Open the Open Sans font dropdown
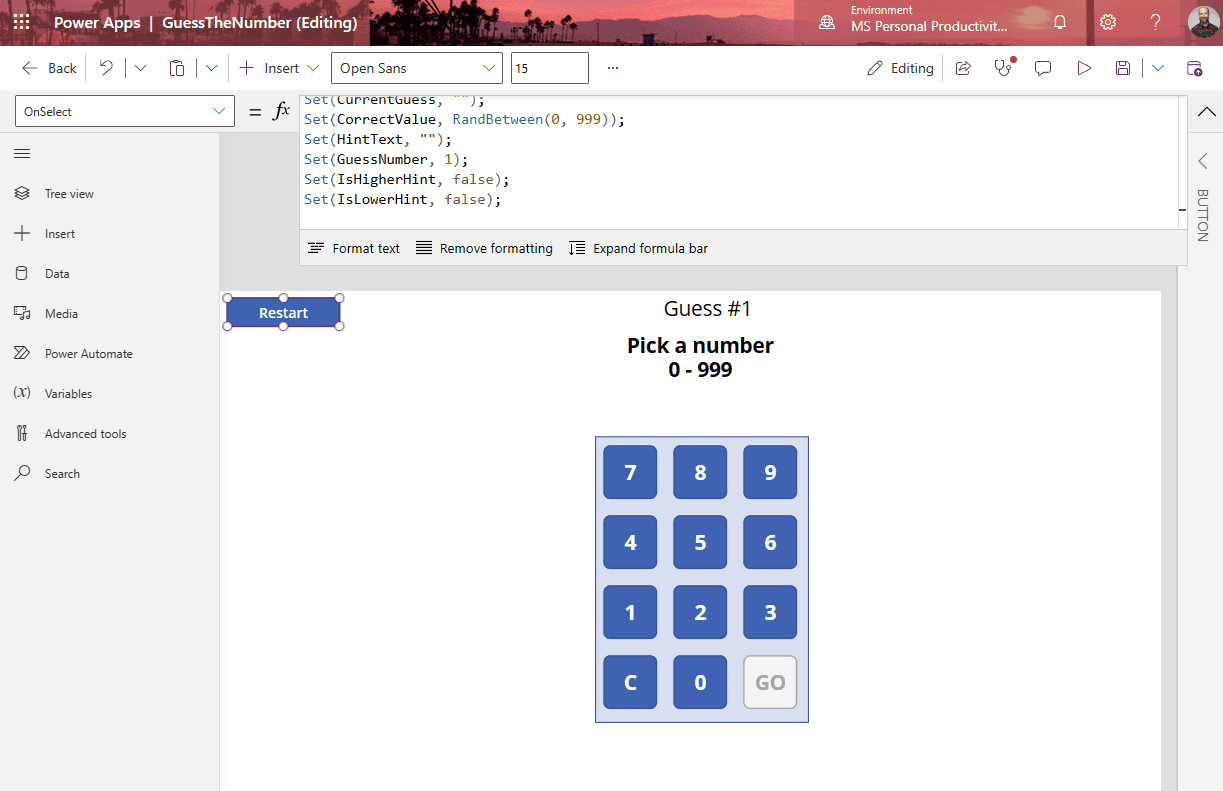Viewport: 1223px width, 791px height. coord(416,68)
